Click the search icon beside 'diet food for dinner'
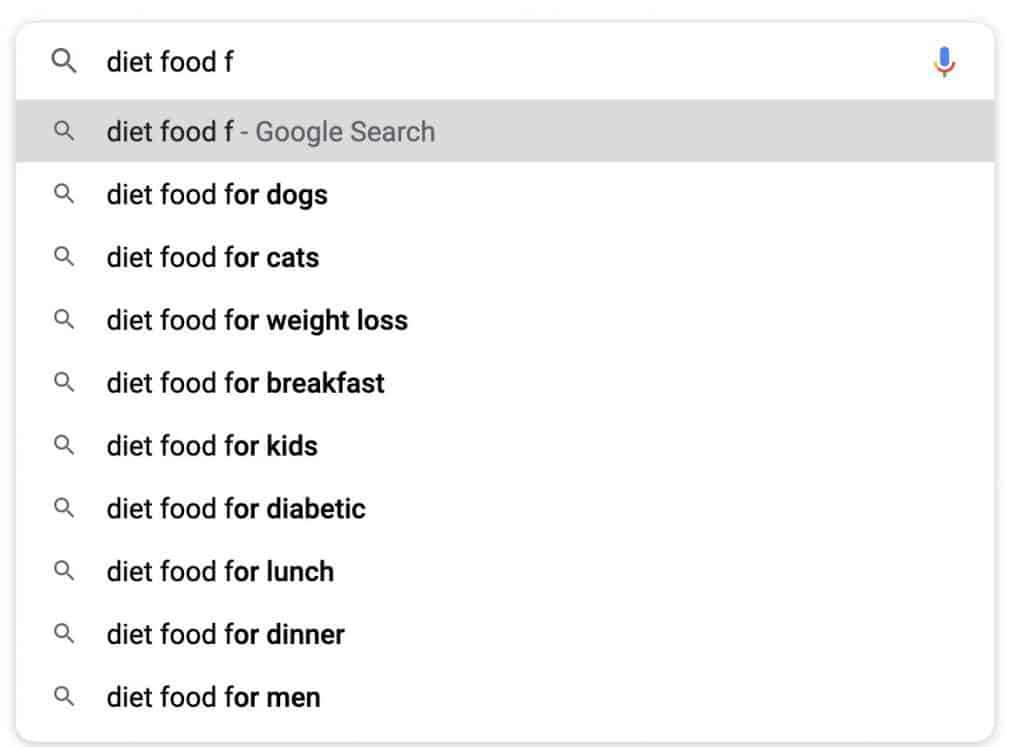This screenshot has height=747, width=1024. 64,634
